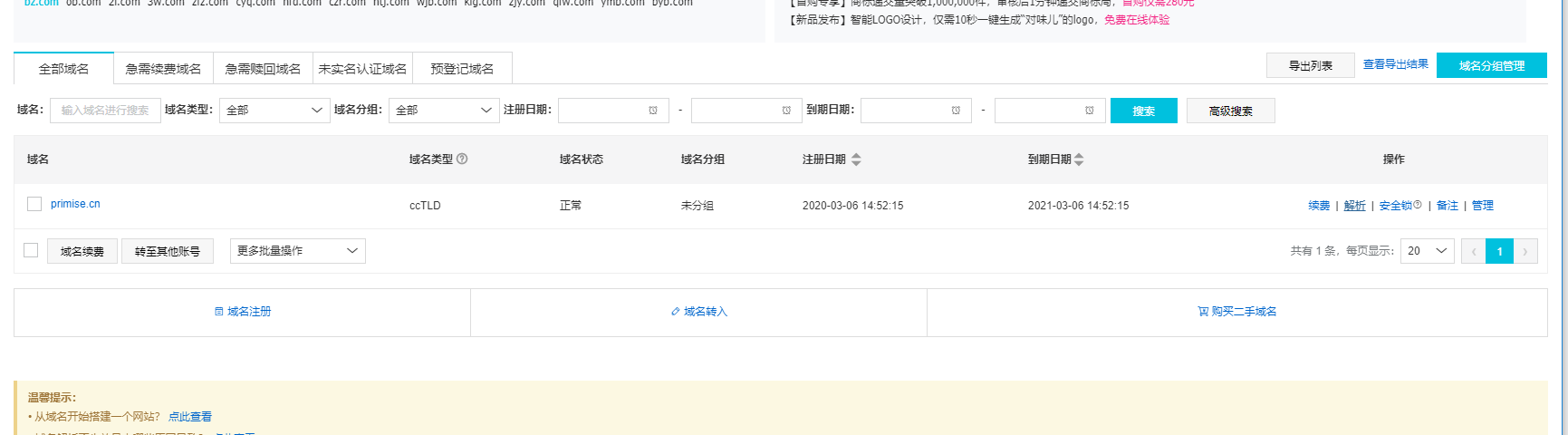Sort by 注册日期 column arrows
The width and height of the screenshot is (1568, 435).
pyautogui.click(x=856, y=159)
